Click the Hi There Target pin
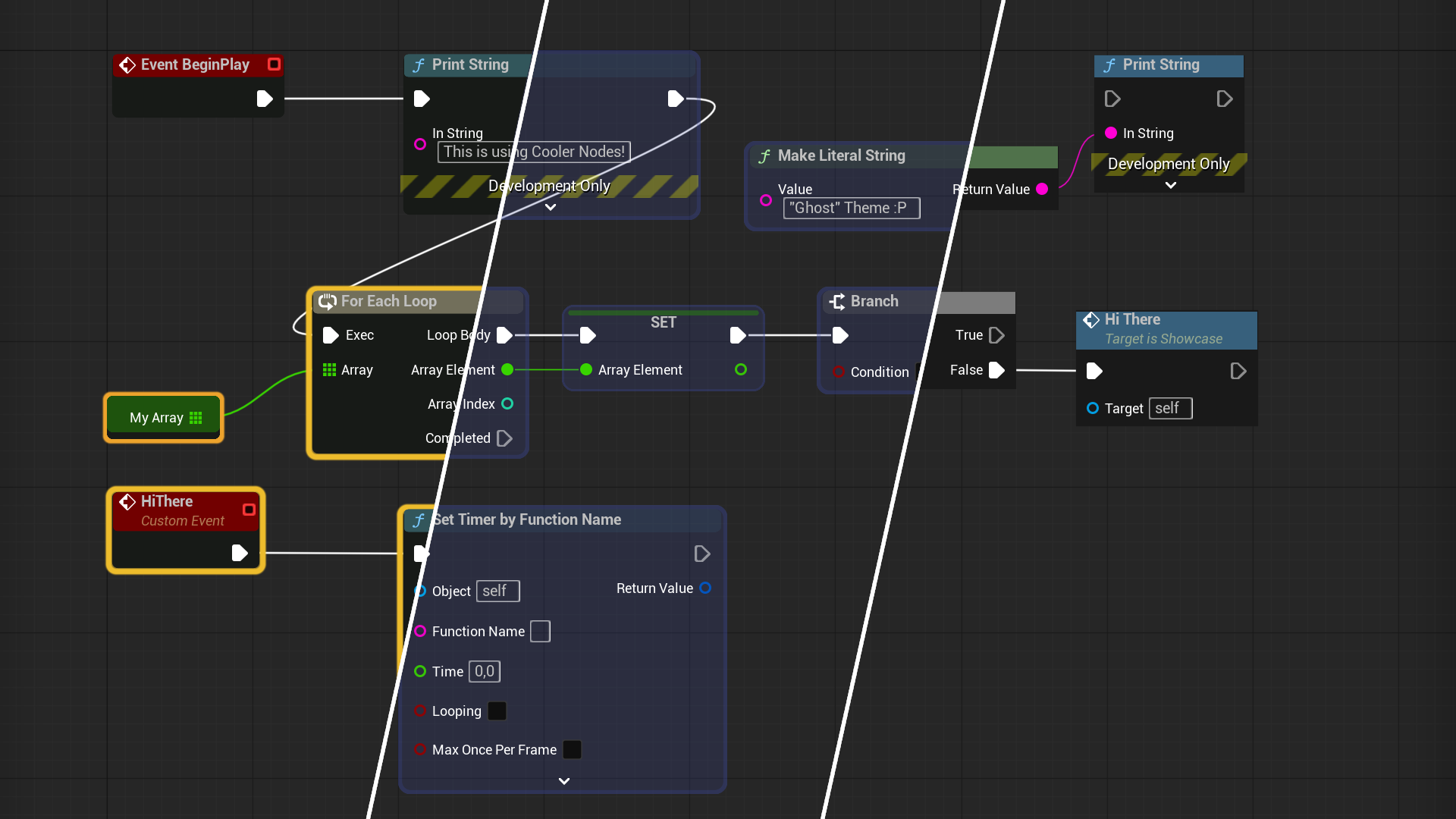 (x=1093, y=408)
